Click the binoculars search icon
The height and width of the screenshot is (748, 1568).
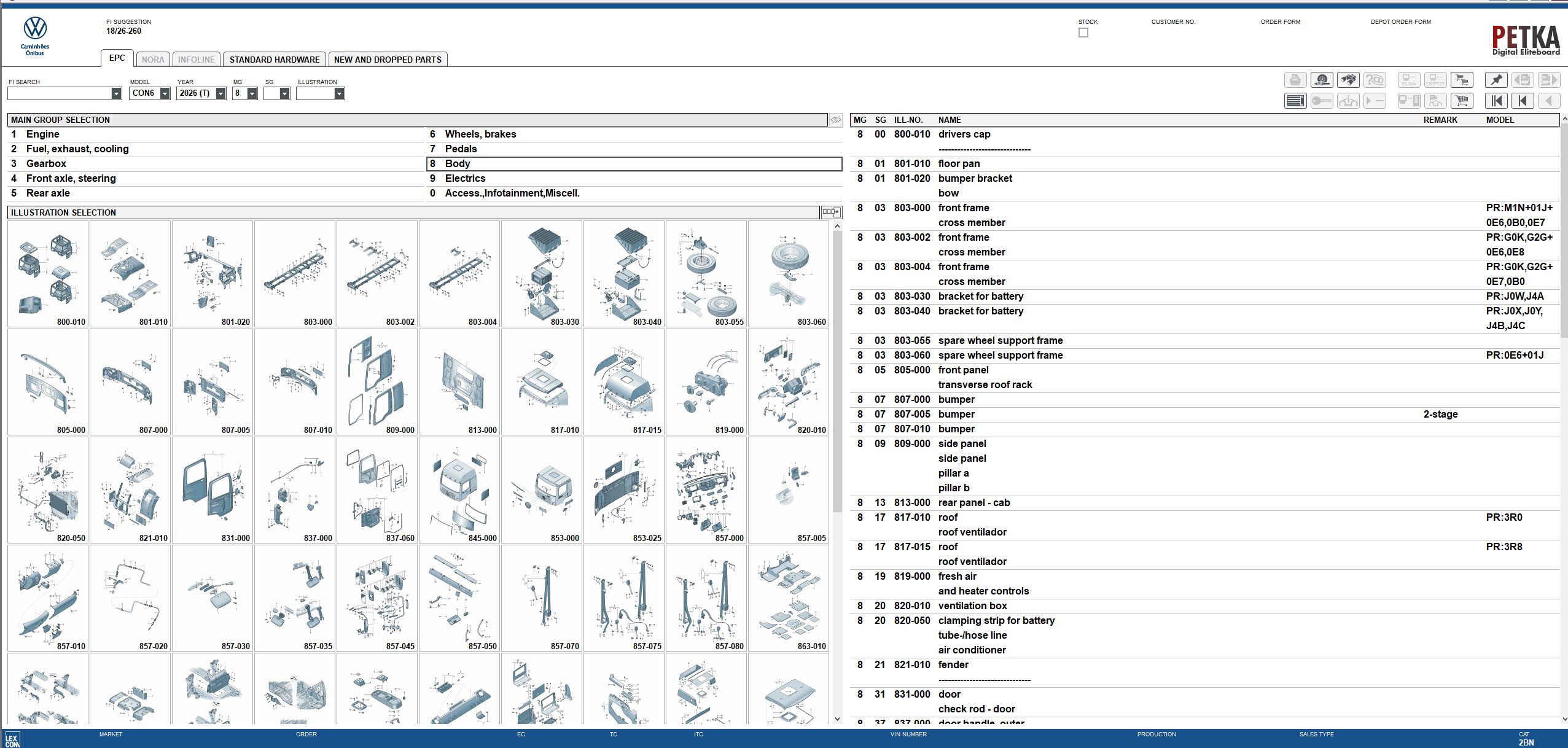click(1348, 80)
